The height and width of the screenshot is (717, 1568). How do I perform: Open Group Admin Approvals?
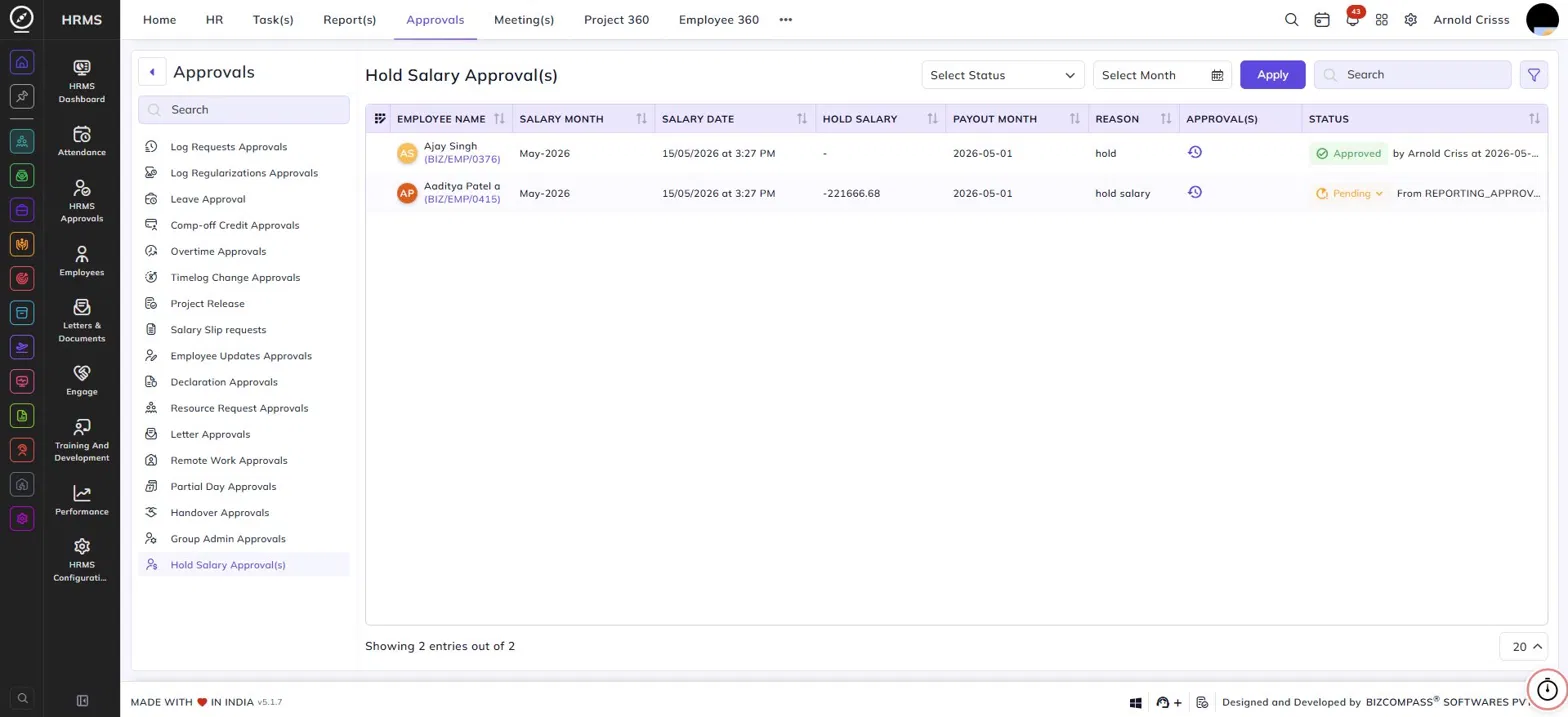tap(244, 539)
